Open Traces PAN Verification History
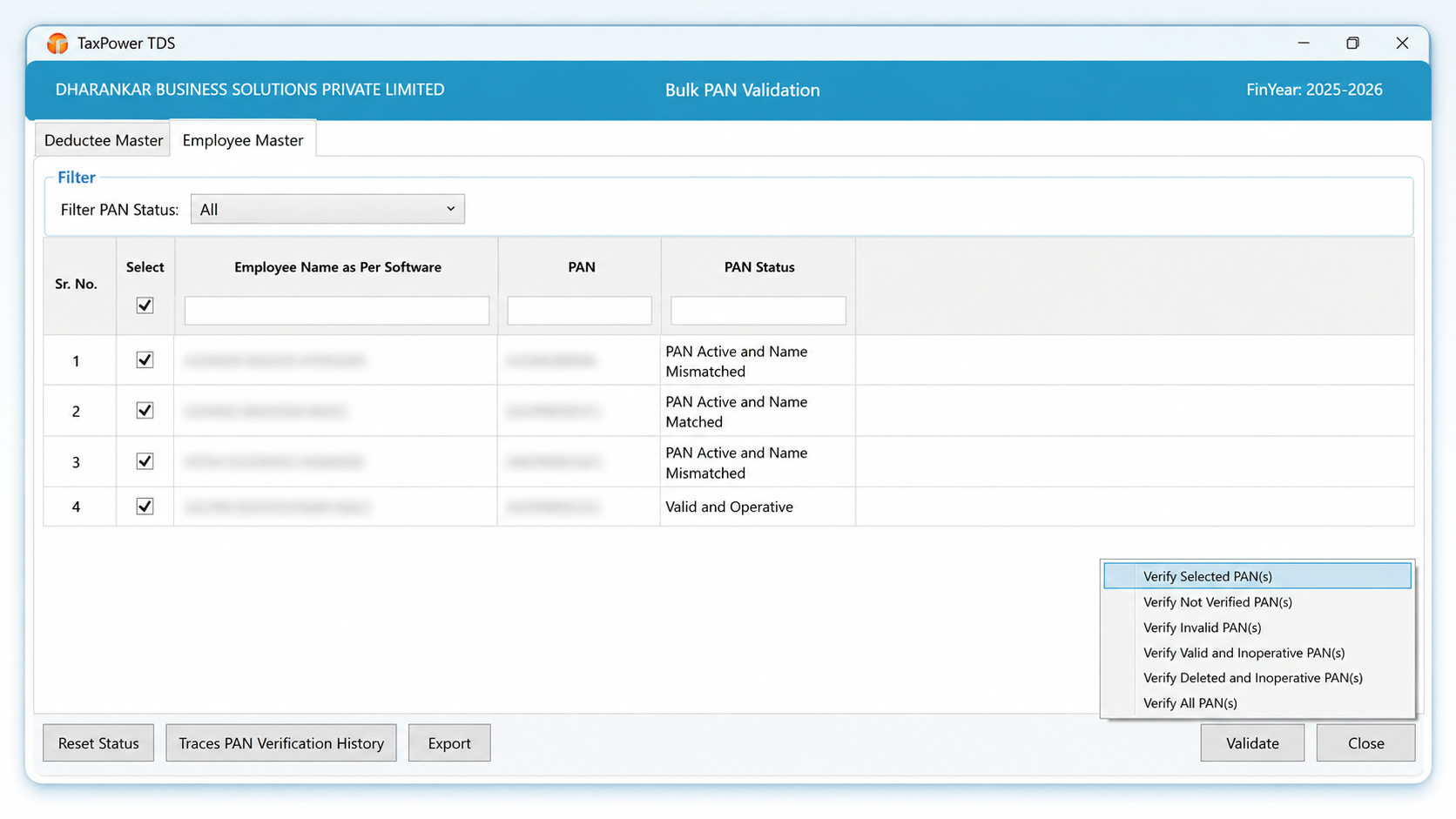The image size is (1456, 819). [x=281, y=743]
